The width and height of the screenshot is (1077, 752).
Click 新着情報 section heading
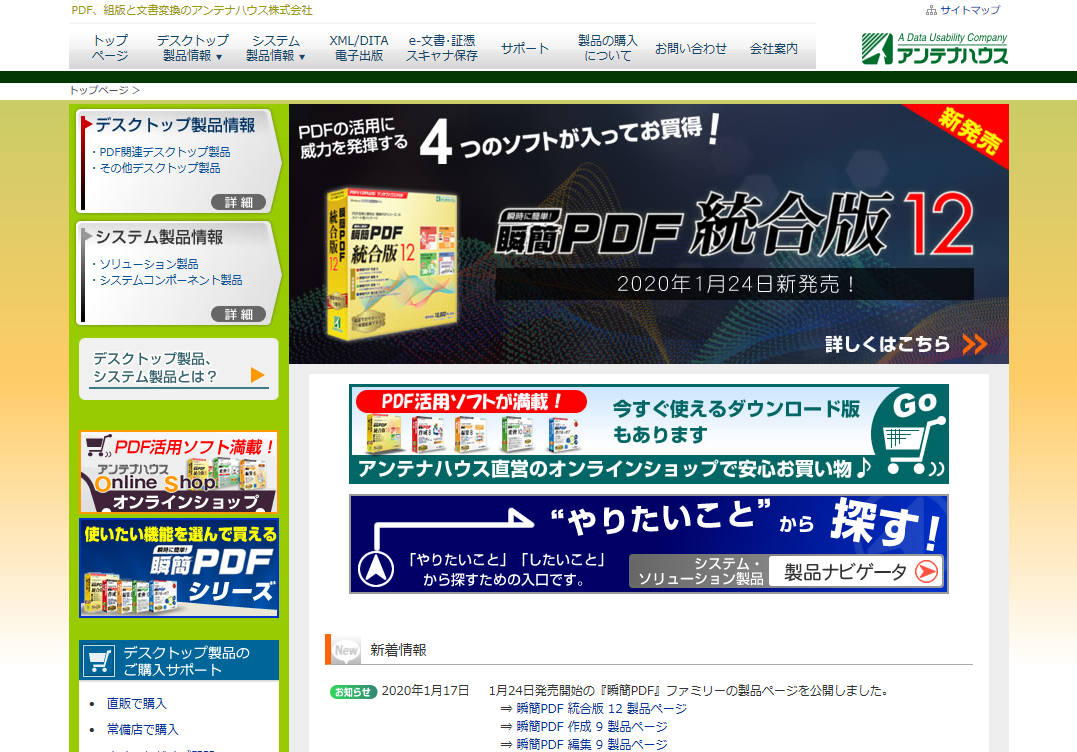coord(398,650)
